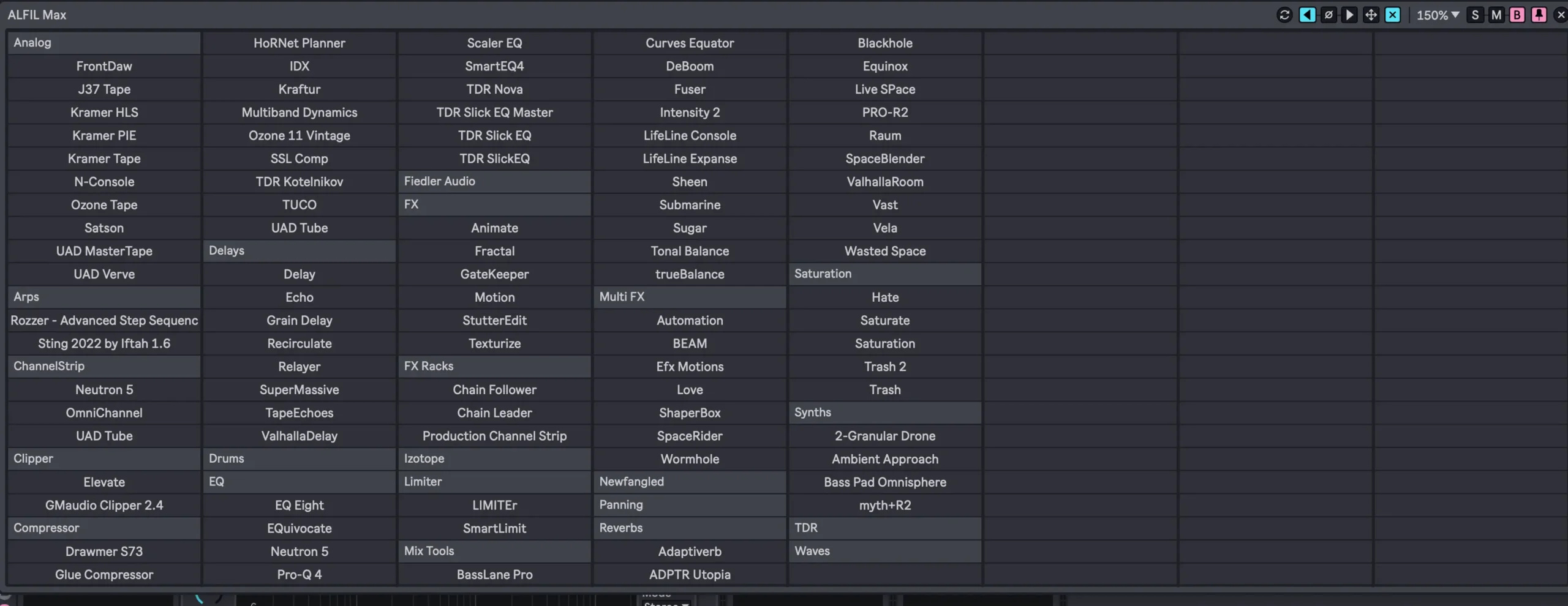The width and height of the screenshot is (1568, 606).
Task: Select the Blackhole plugin
Action: (x=884, y=43)
